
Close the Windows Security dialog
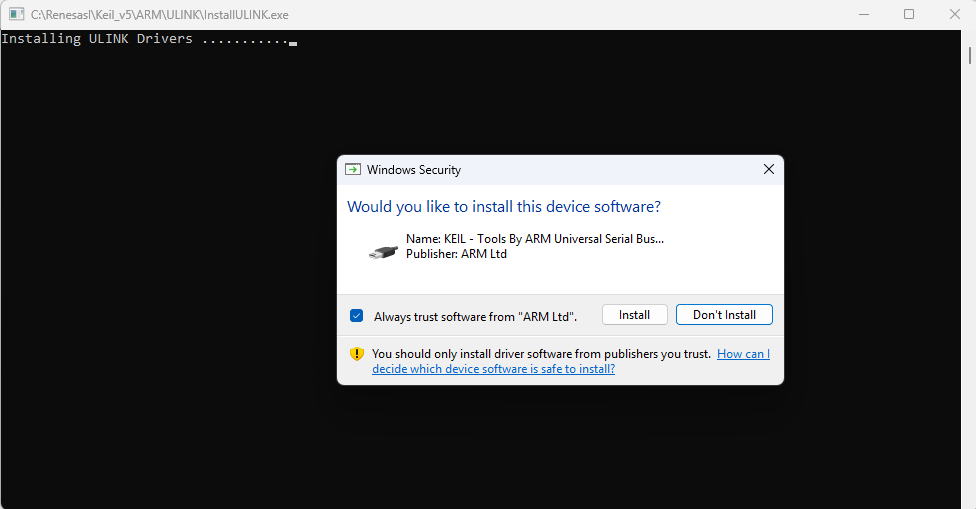coord(768,170)
